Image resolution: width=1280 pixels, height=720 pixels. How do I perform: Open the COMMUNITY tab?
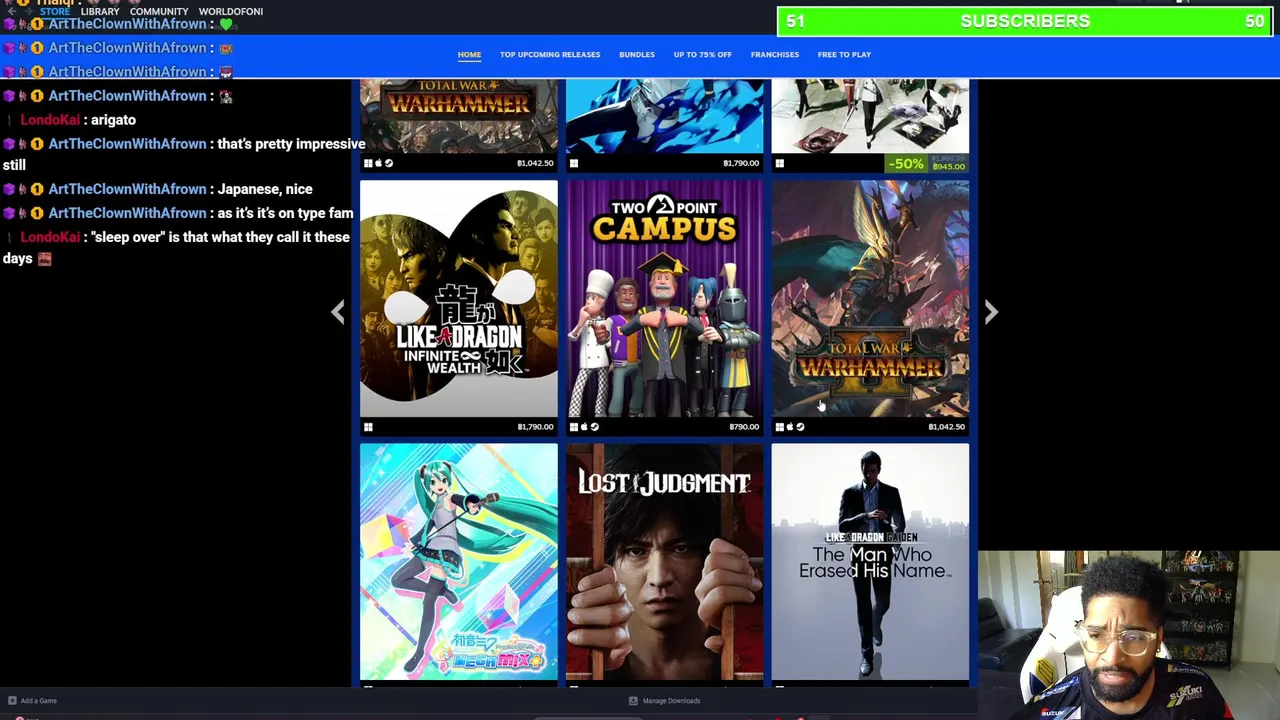pos(159,11)
